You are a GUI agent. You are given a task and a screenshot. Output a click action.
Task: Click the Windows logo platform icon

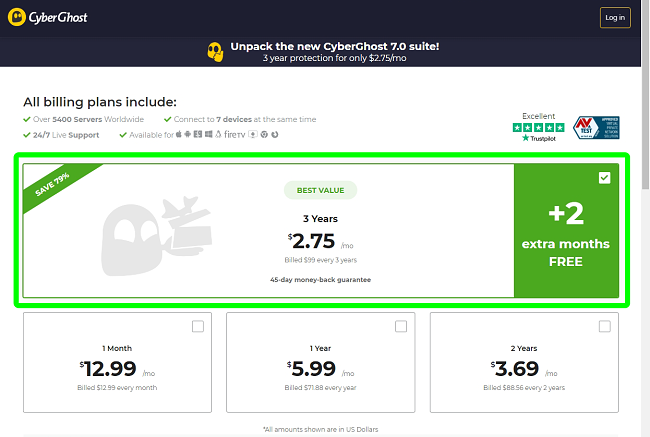point(209,134)
